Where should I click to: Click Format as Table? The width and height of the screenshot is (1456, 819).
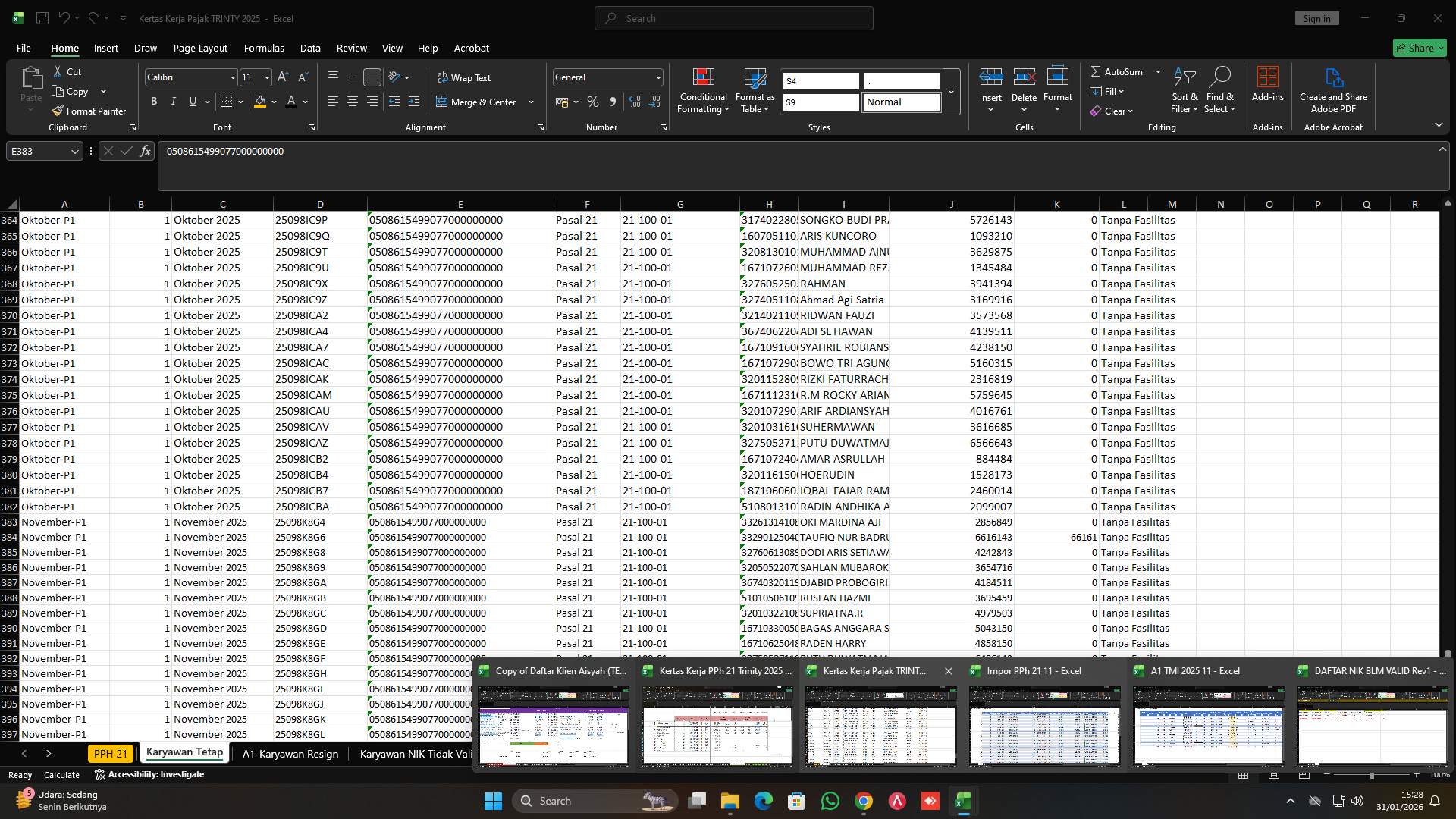pyautogui.click(x=754, y=90)
